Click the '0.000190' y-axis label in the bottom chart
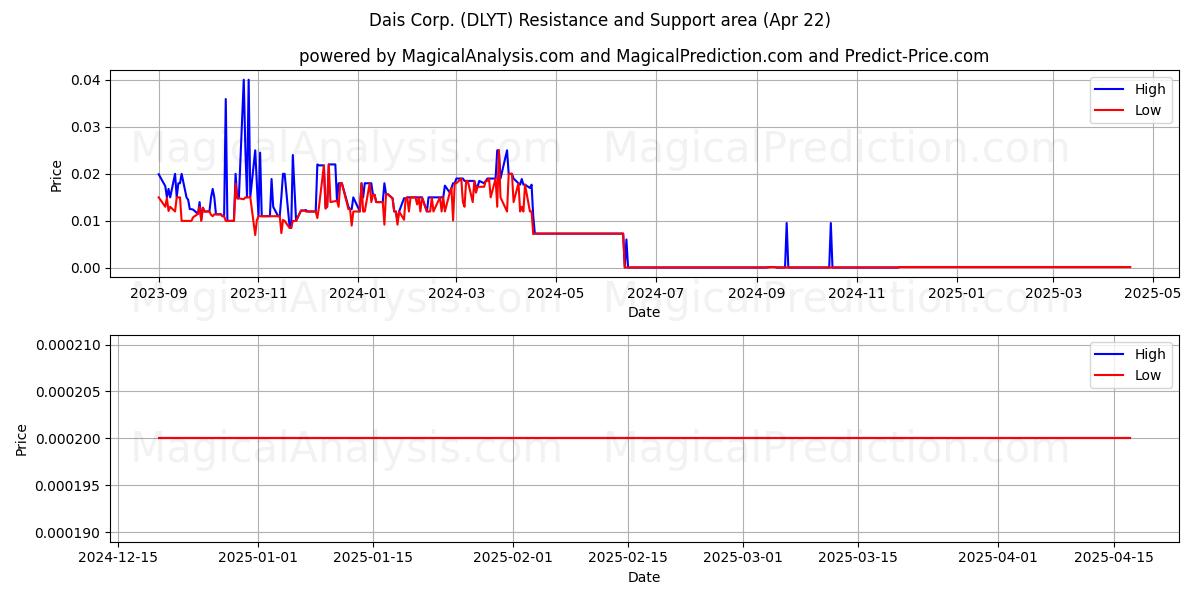Image resolution: width=1200 pixels, height=600 pixels. 69,533
